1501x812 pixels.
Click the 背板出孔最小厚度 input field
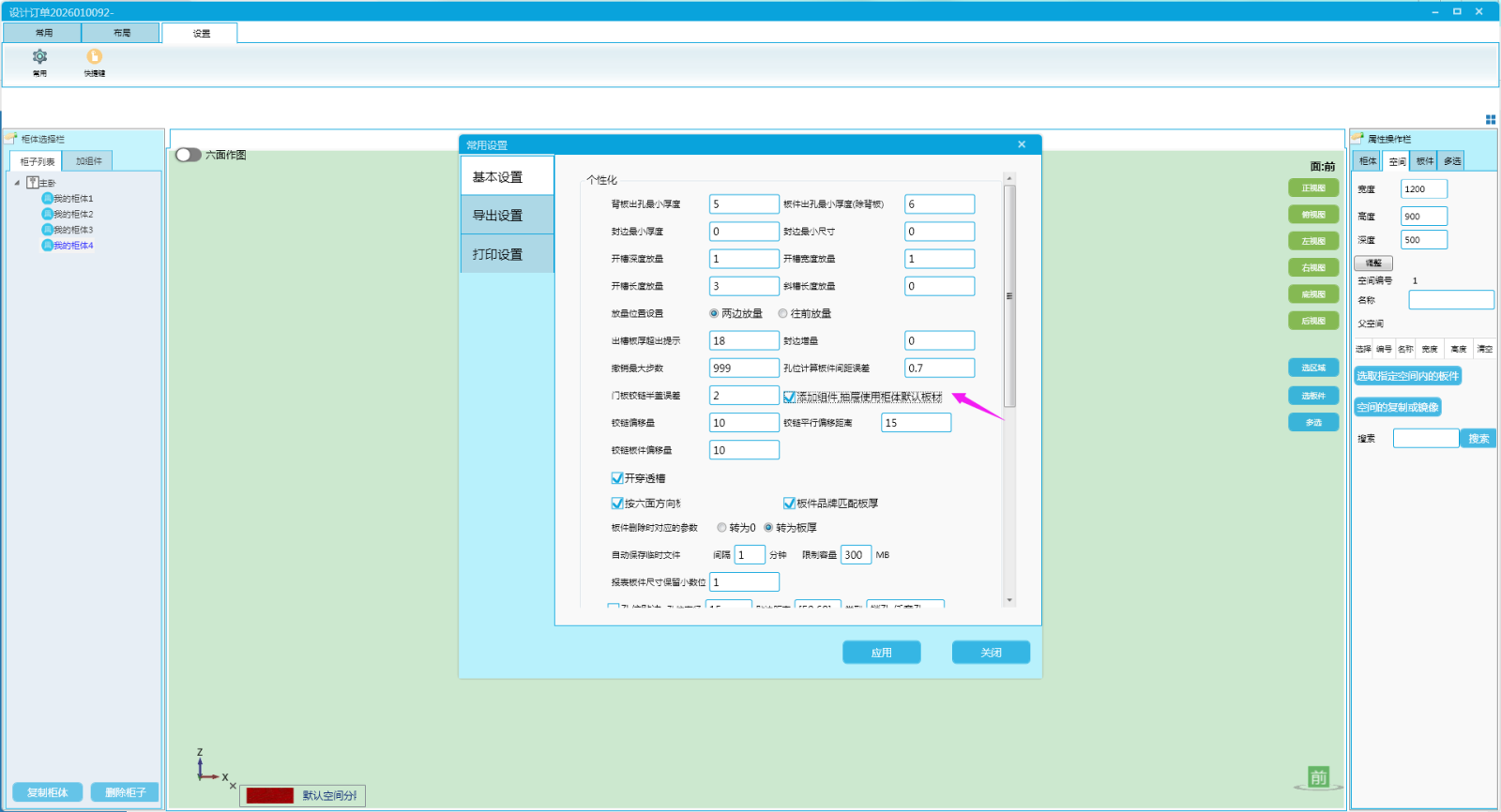pyautogui.click(x=744, y=203)
